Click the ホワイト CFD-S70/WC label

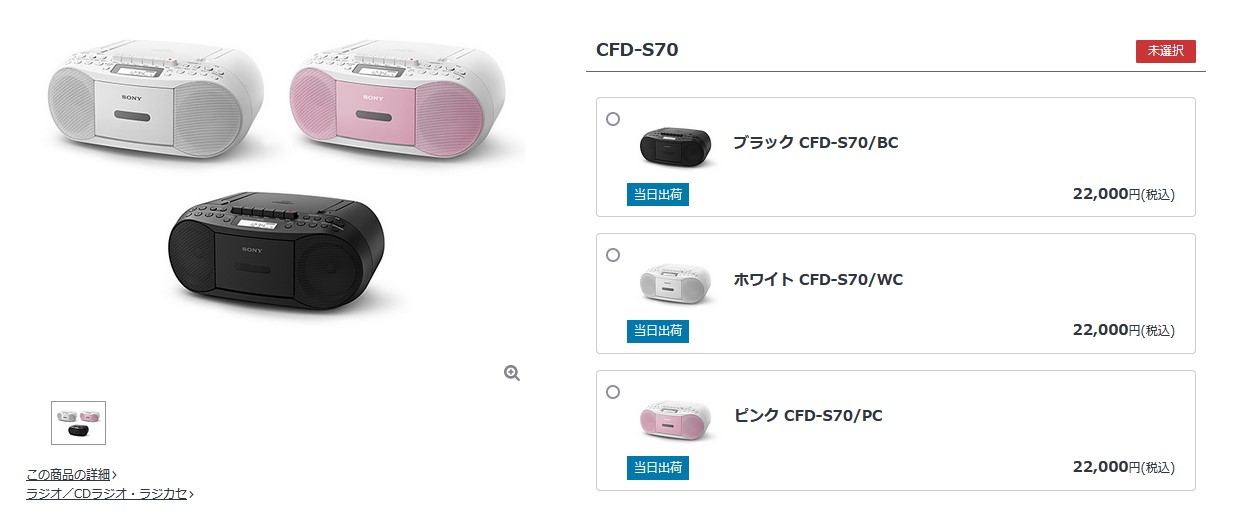click(817, 280)
